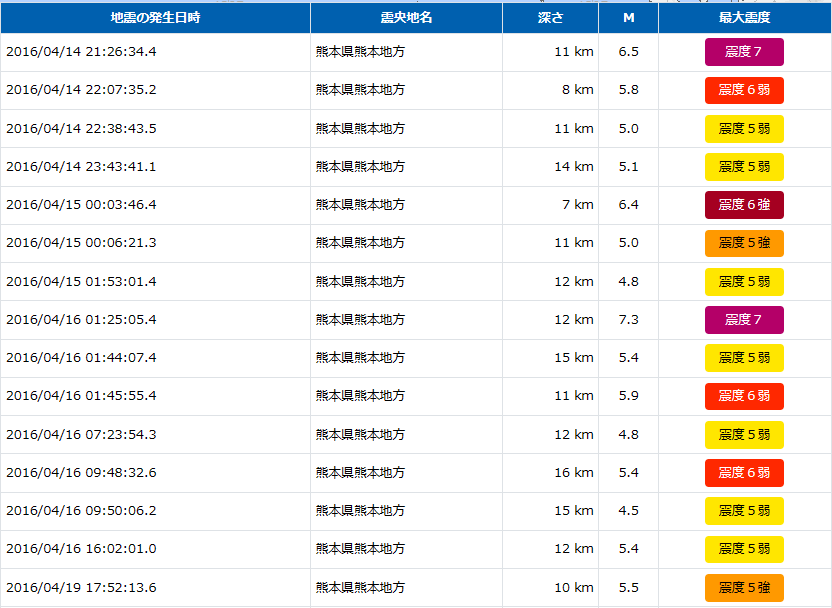Click the 最大震度 column header
This screenshot has height=608, width=832.
[x=744, y=18]
